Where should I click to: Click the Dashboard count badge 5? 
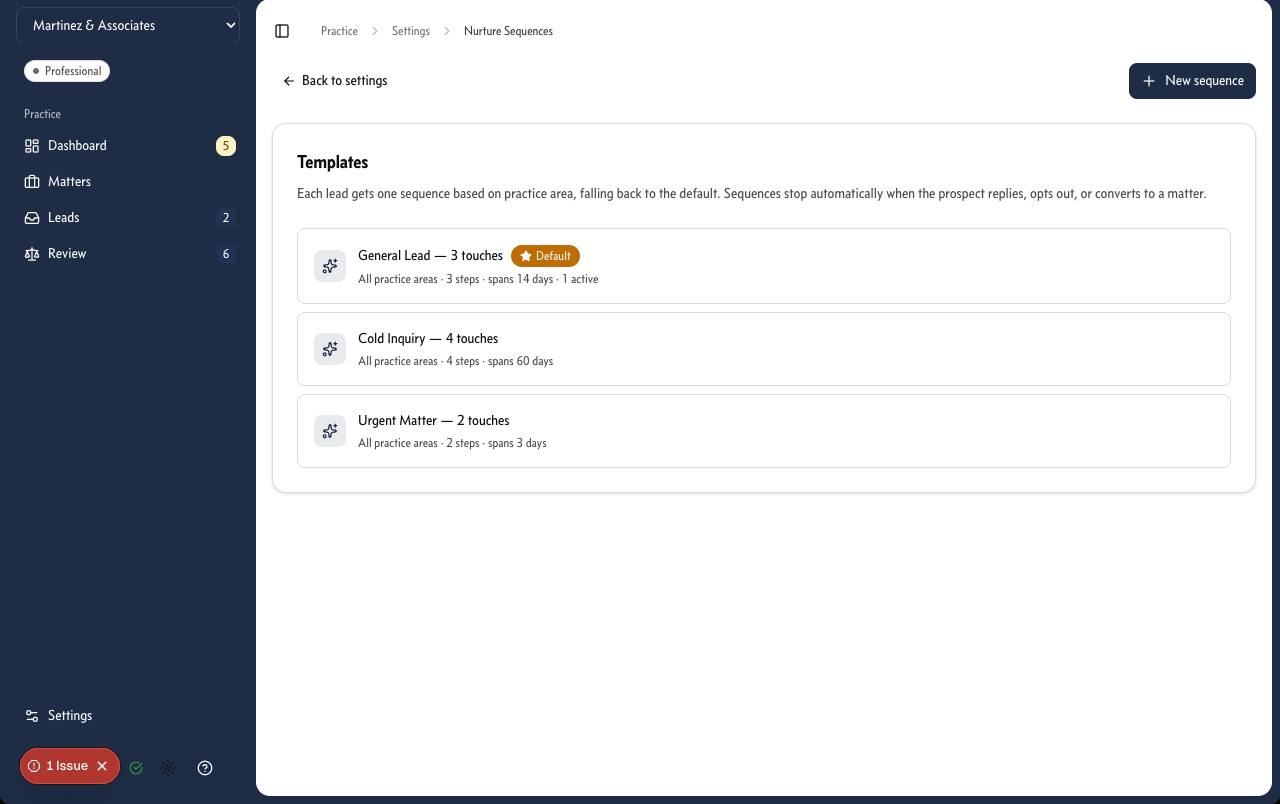226,146
